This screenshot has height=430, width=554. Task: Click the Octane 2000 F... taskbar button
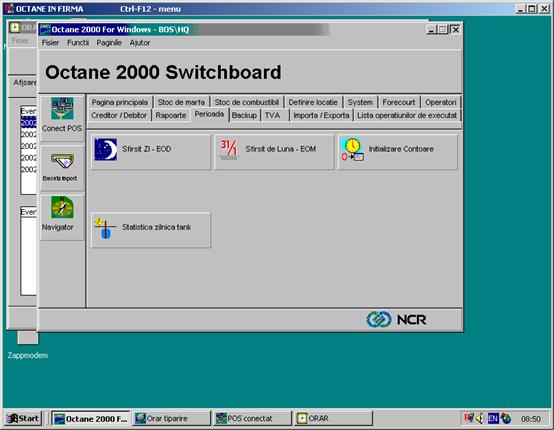[91, 418]
